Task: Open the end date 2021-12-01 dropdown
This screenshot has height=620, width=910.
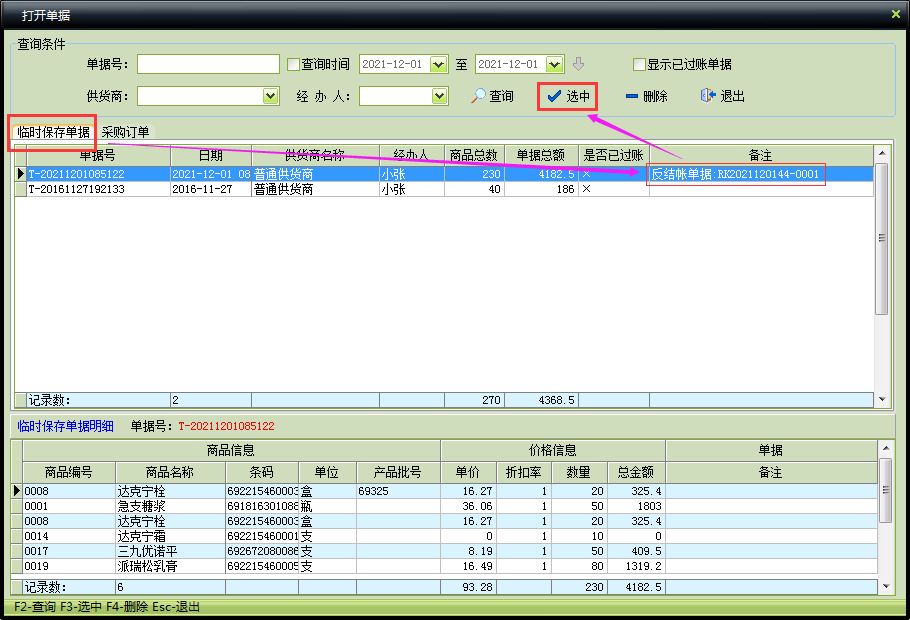Action: click(x=555, y=64)
